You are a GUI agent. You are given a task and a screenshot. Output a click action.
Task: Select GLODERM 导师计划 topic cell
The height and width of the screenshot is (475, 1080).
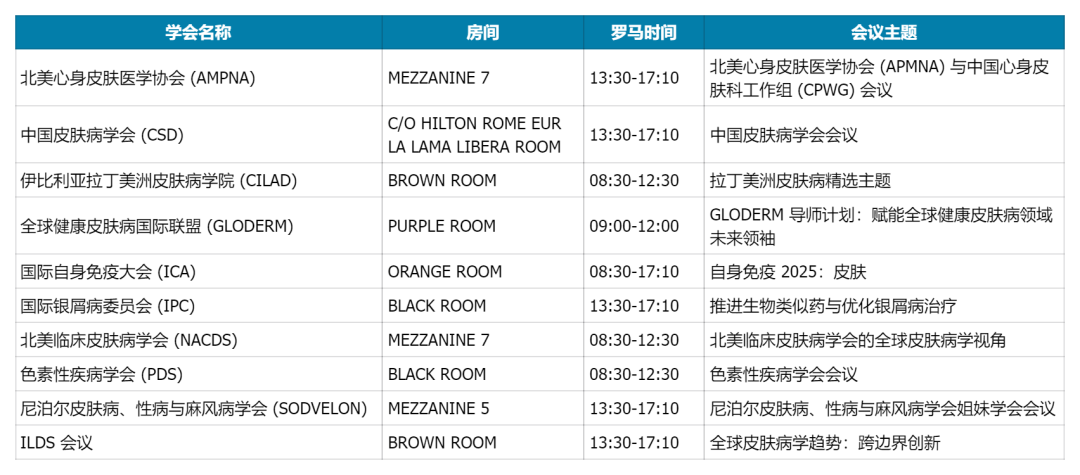click(884, 226)
